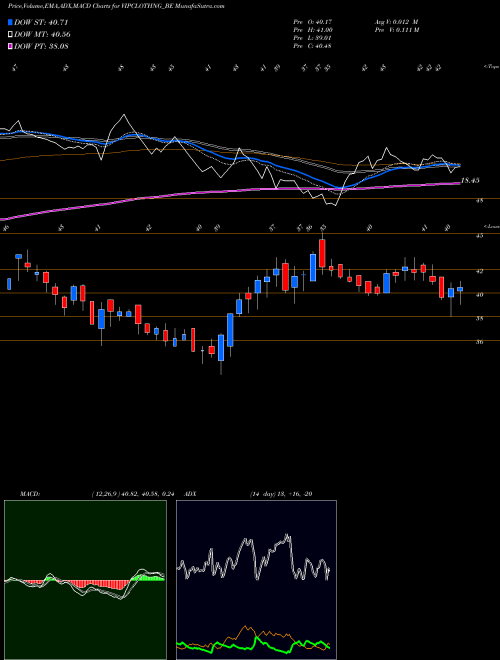This screenshot has width=500, height=660.
Task: Click the 40 price axis label
Action: tap(479, 295)
